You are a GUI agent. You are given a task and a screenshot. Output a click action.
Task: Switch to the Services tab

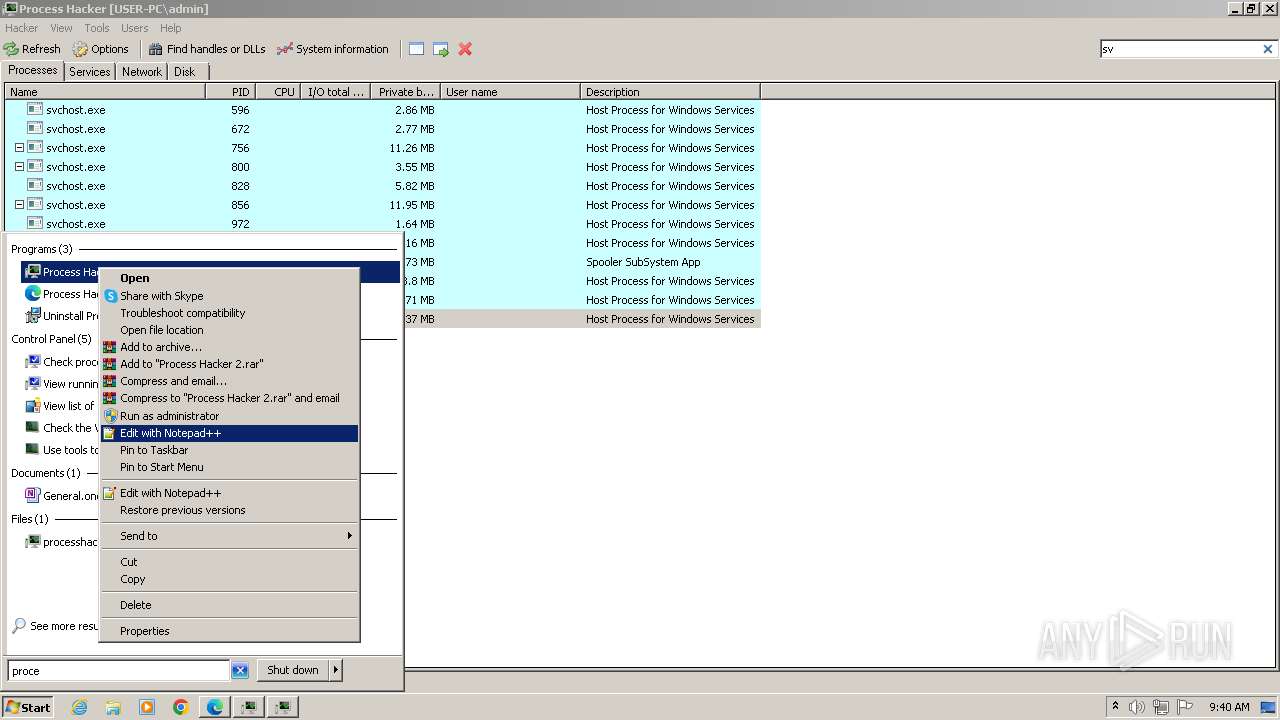[x=89, y=72]
